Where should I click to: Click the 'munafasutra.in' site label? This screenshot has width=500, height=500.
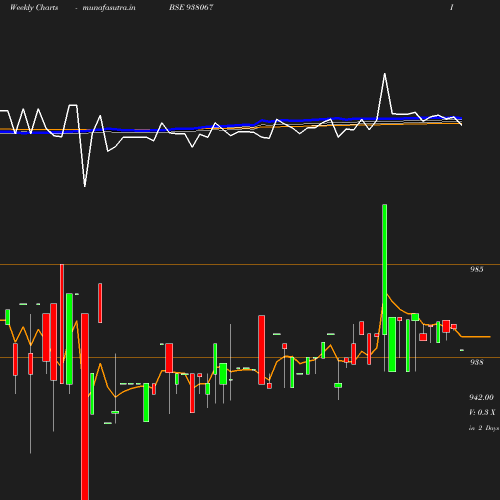109,8
